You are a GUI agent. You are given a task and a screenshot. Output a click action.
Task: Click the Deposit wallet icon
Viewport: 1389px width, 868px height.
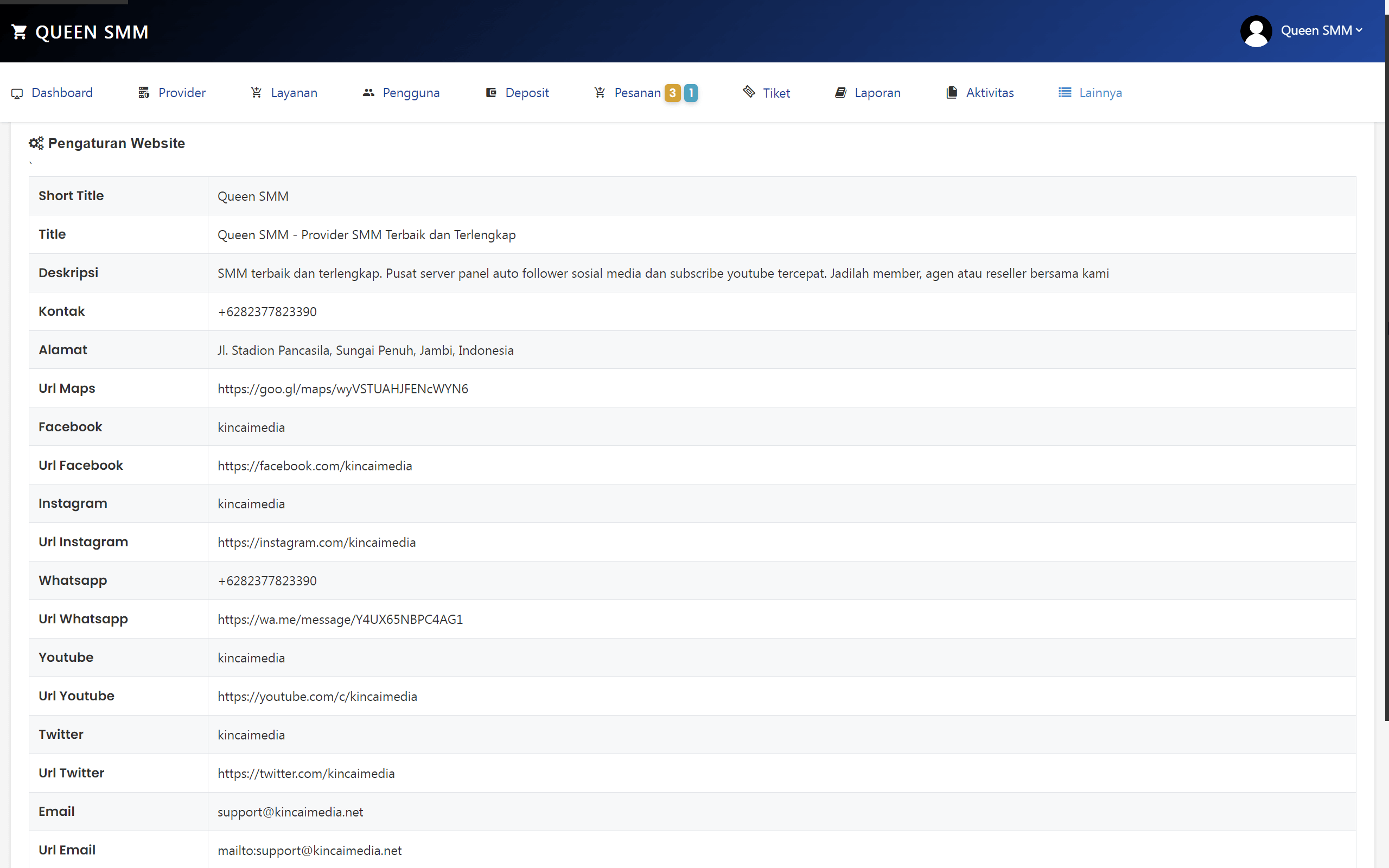pyautogui.click(x=492, y=92)
